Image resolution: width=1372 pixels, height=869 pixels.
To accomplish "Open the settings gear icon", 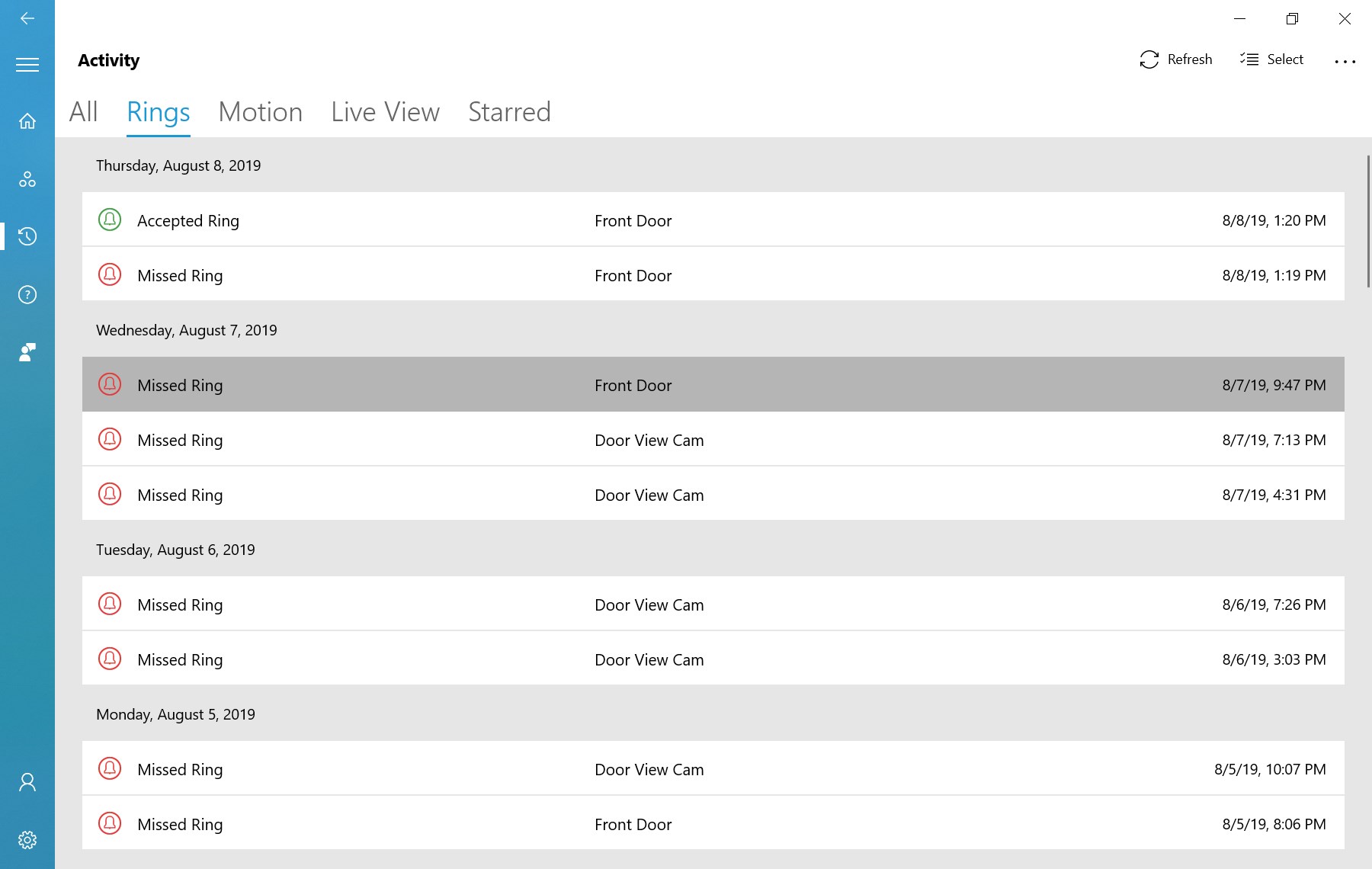I will coord(27,840).
